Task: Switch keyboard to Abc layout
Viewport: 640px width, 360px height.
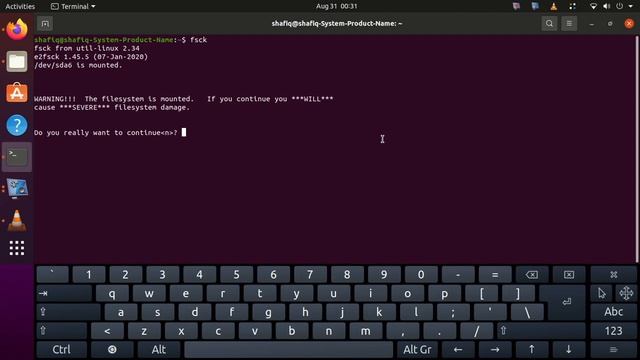Action: pos(613,312)
